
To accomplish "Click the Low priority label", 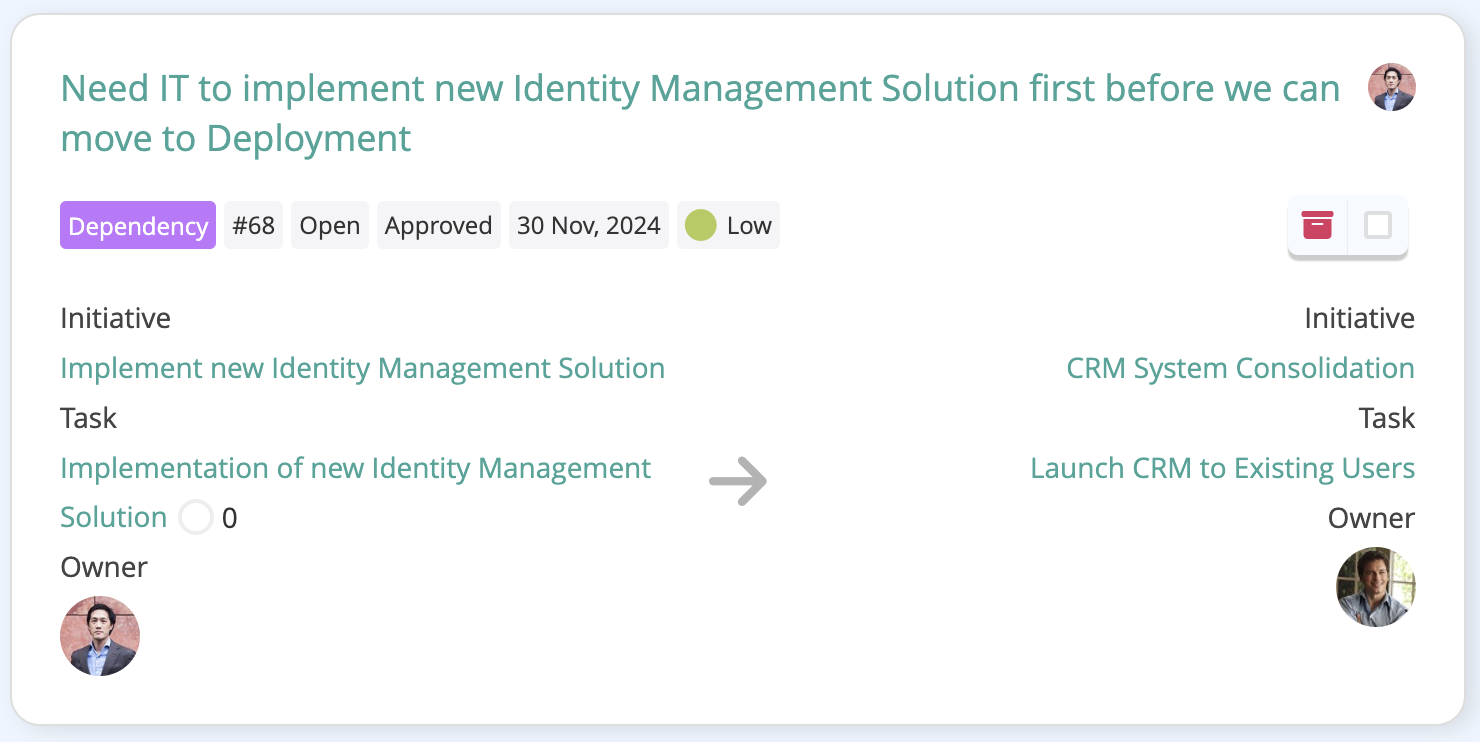I will (x=749, y=225).
